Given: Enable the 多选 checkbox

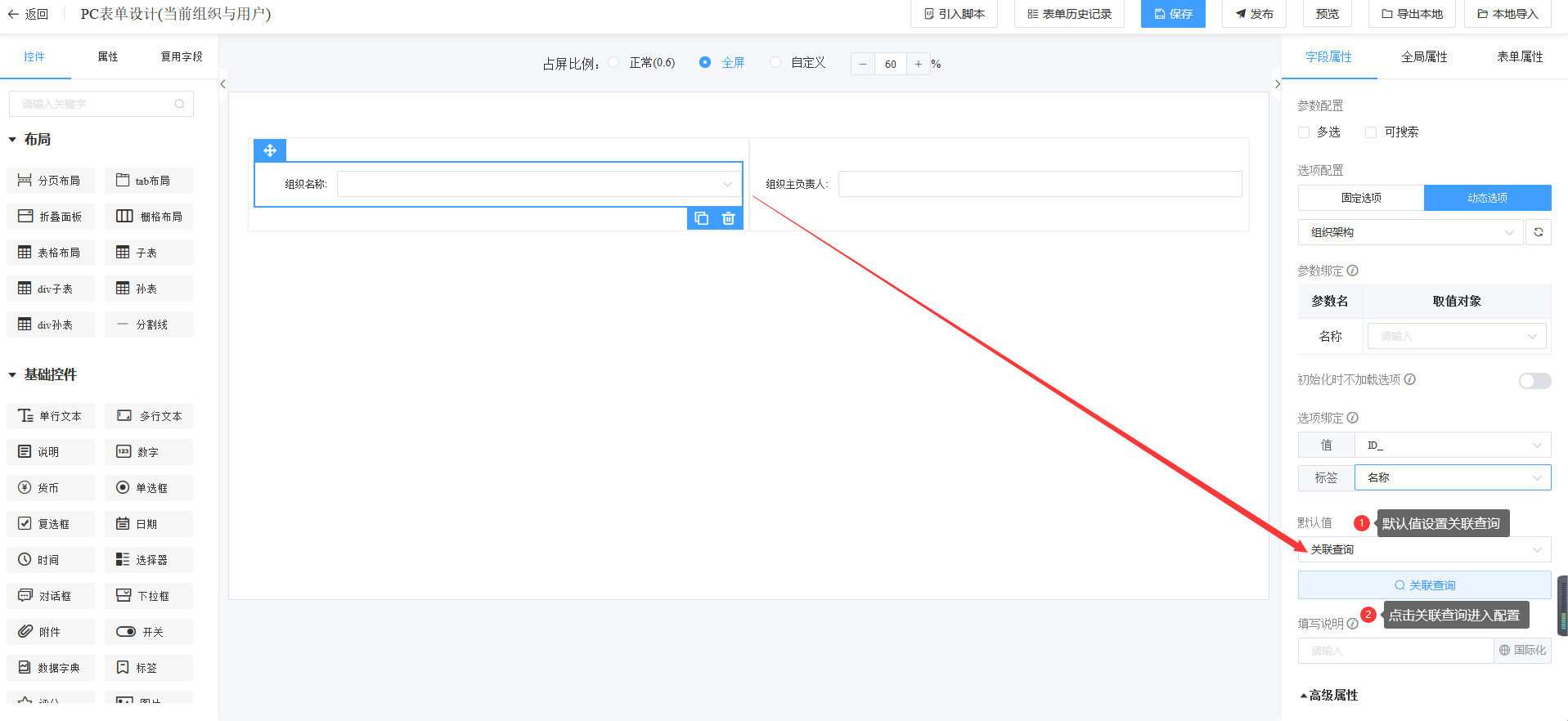Looking at the screenshot, I should [x=1304, y=132].
